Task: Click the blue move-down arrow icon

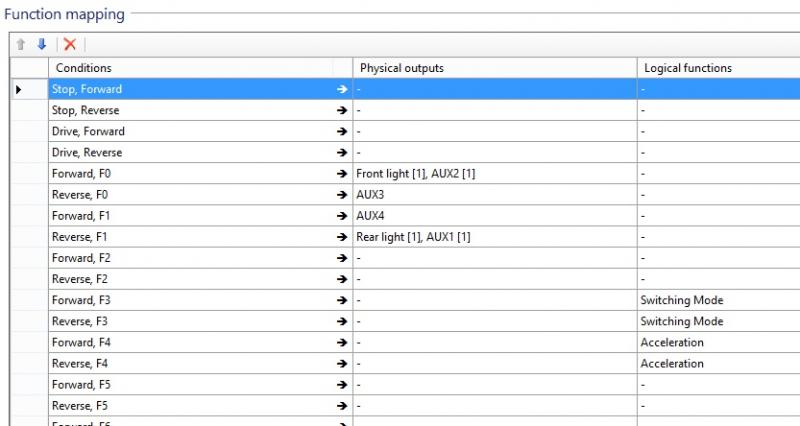Action: [x=42, y=44]
